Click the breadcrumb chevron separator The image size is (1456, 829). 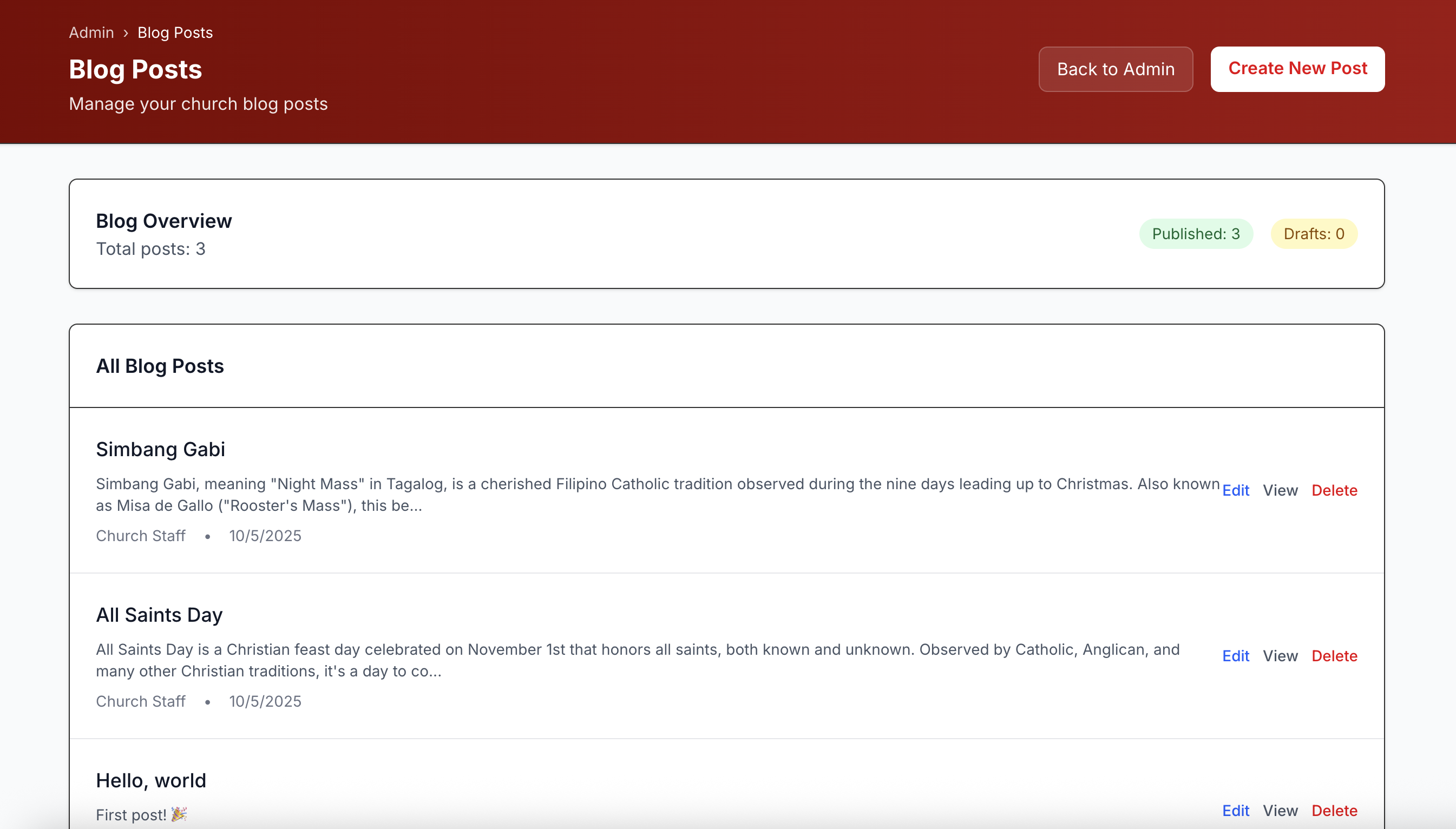126,33
